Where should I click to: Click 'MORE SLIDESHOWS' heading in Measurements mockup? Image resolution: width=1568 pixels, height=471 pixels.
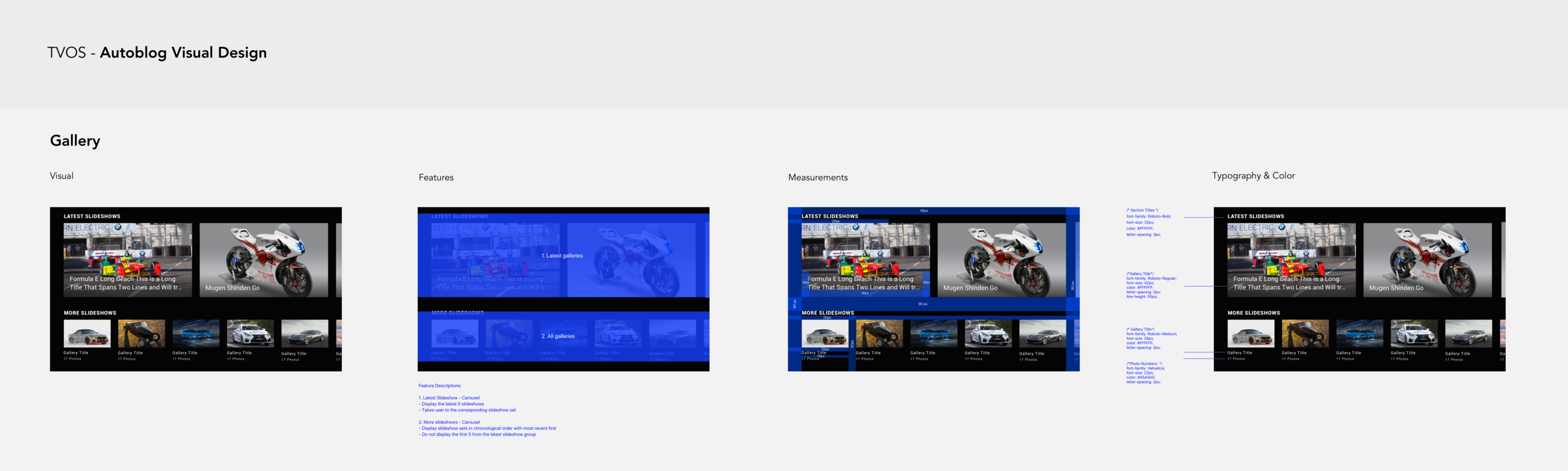coord(828,313)
